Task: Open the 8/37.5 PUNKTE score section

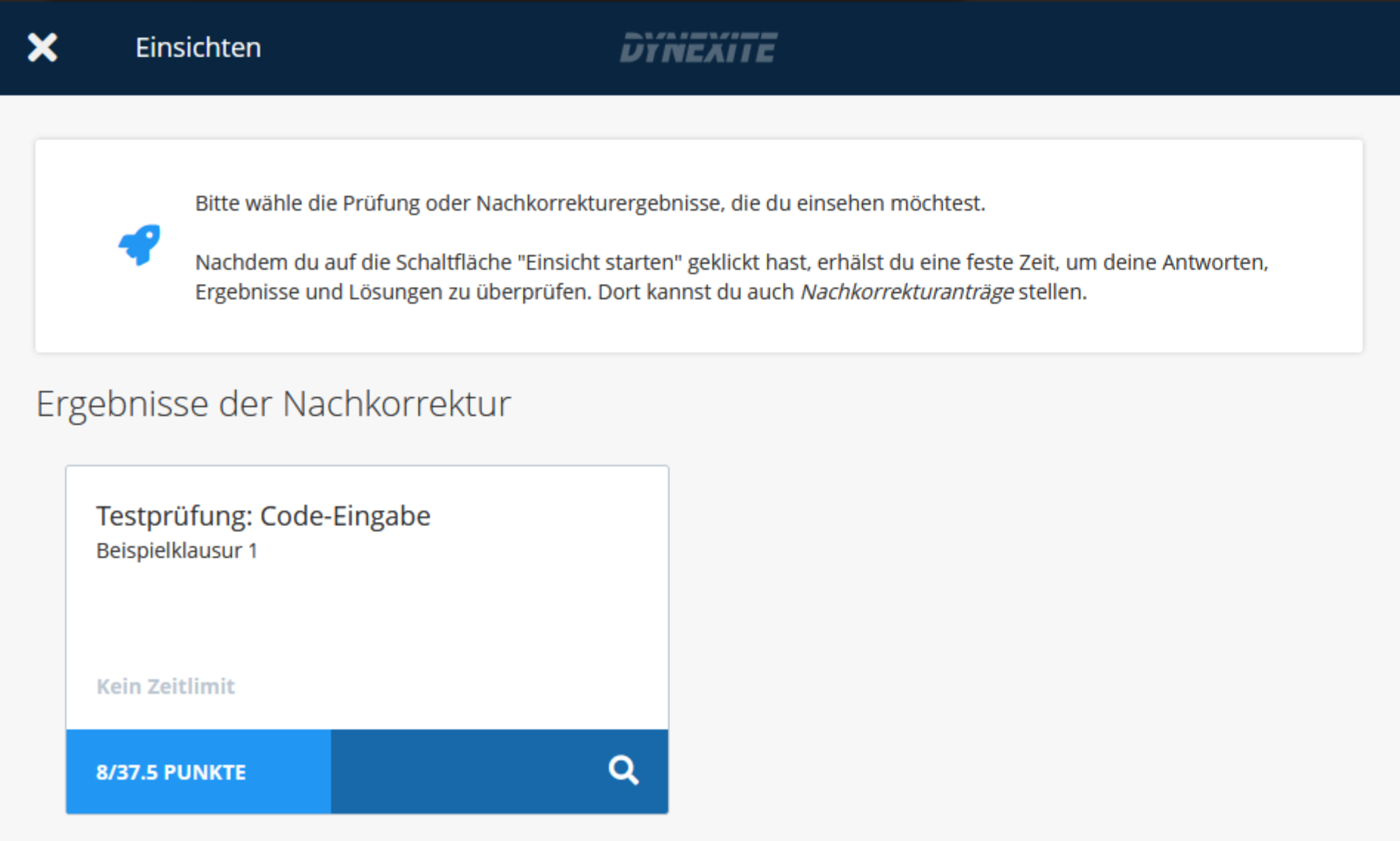Action: pyautogui.click(x=199, y=772)
